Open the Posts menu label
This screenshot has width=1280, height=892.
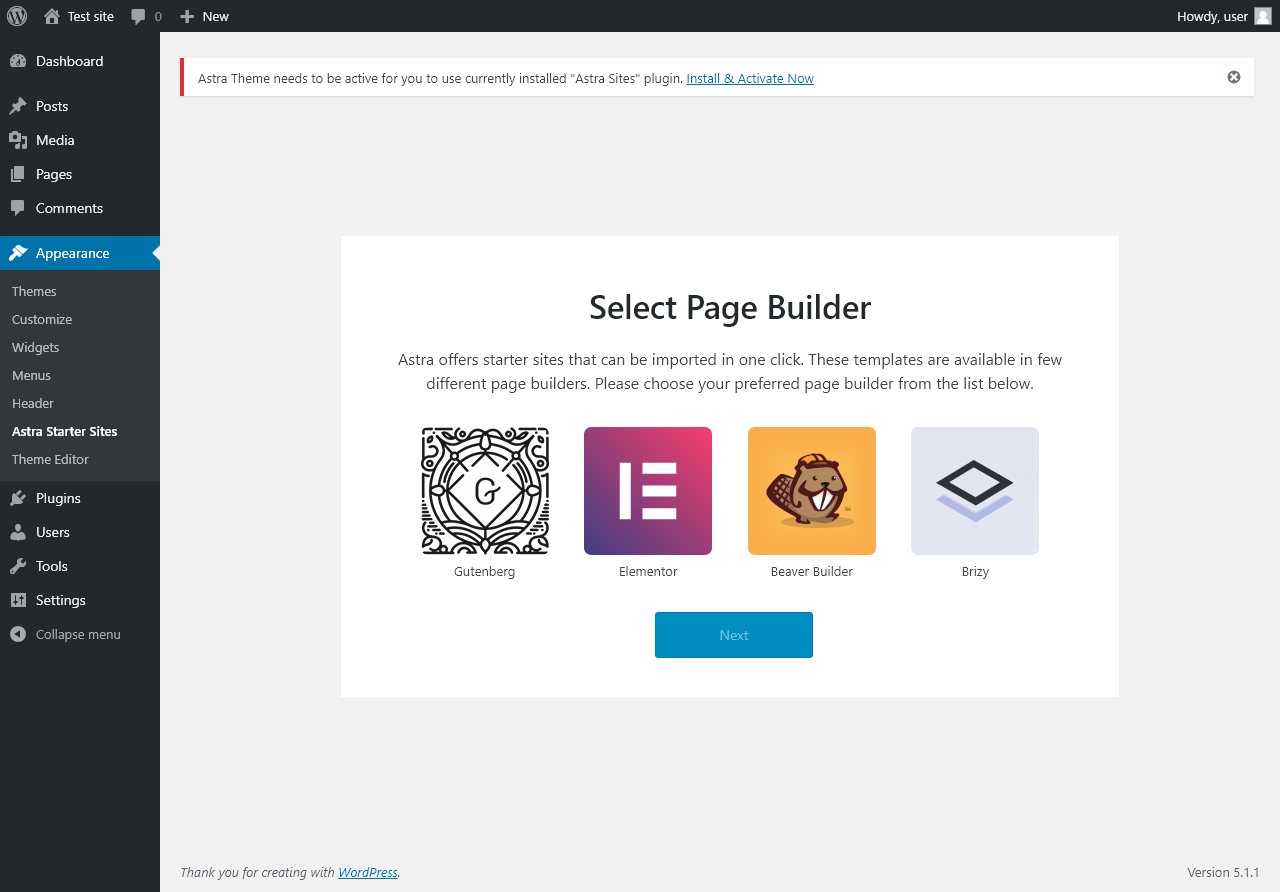tap(52, 106)
